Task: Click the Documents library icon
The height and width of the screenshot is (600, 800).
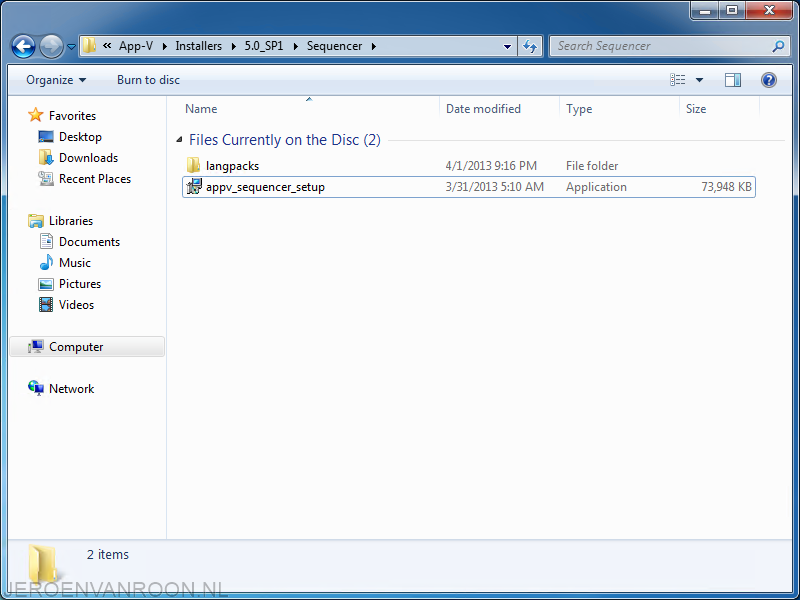Action: point(46,241)
